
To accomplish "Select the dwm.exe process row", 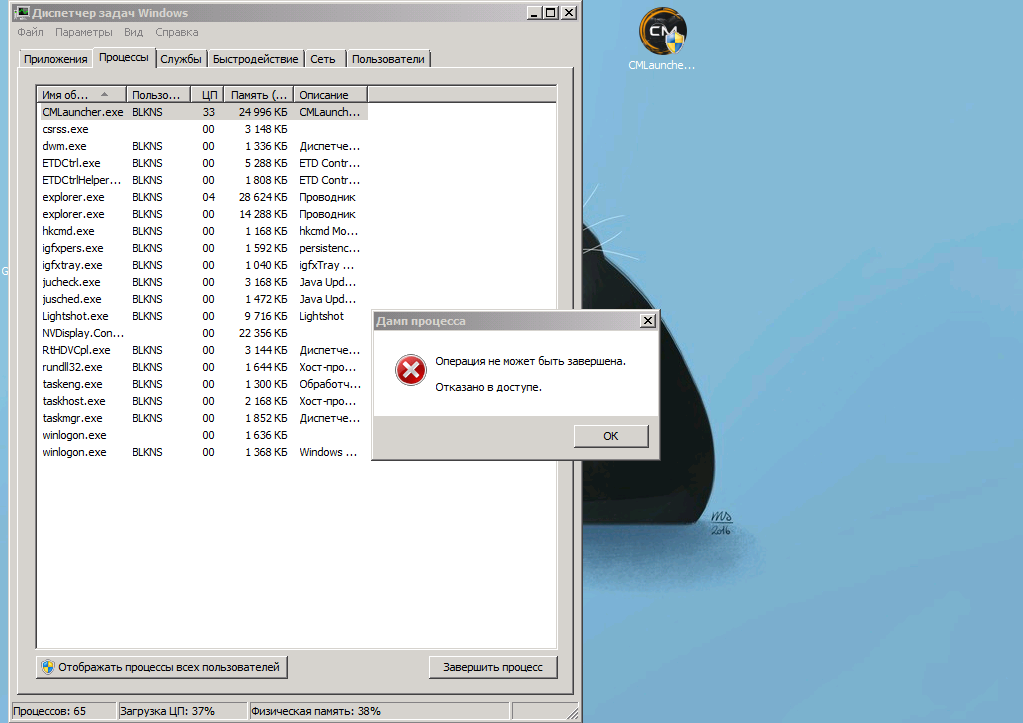I will [x=203, y=146].
